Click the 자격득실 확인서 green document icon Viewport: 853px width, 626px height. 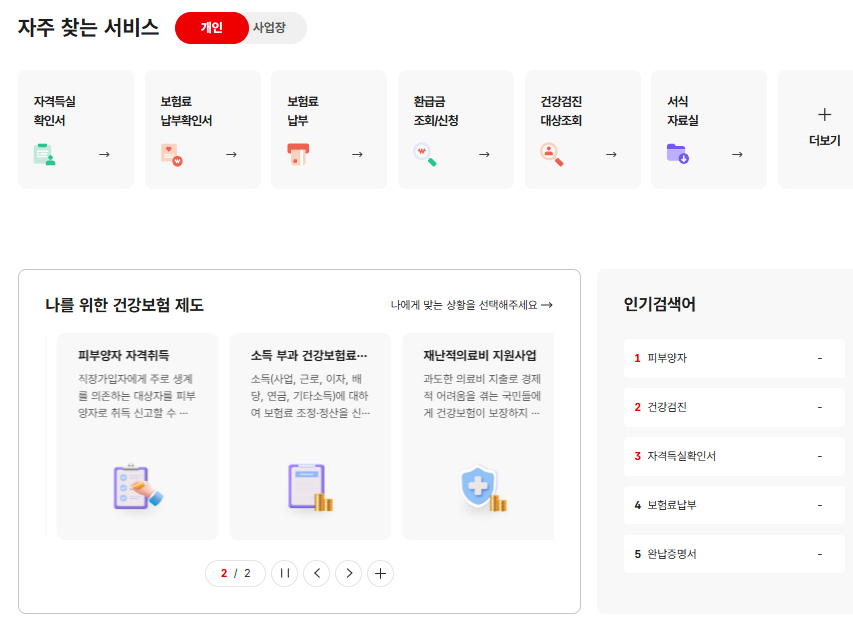[44, 154]
